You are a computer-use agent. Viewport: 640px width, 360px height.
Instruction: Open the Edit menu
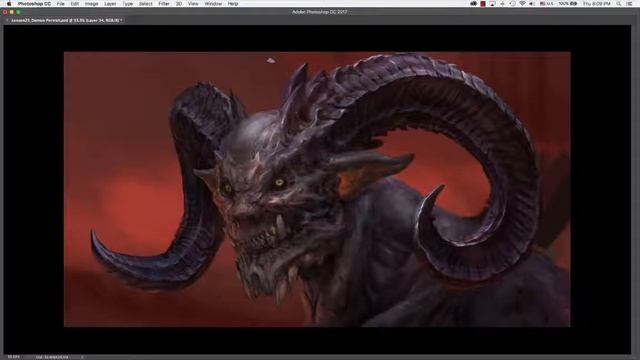[x=75, y=4]
